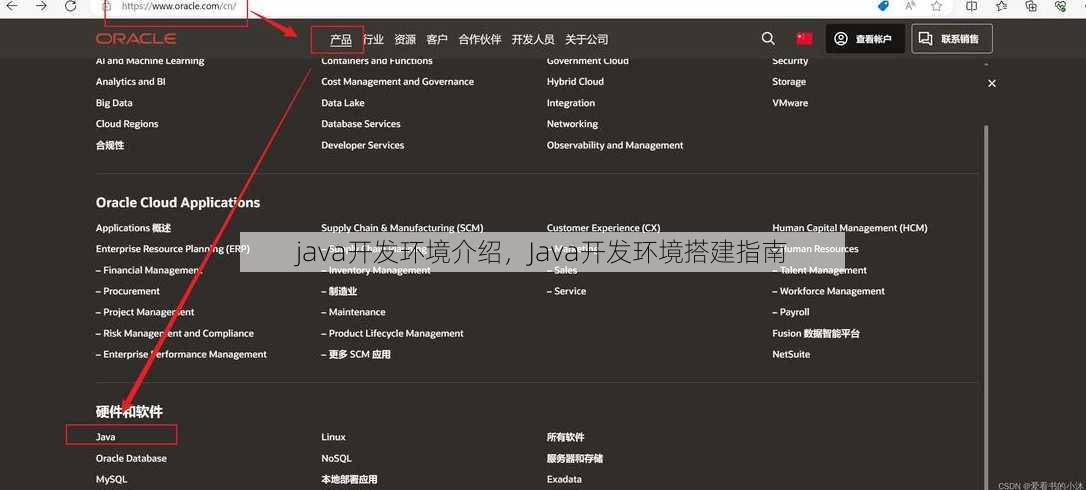The image size is (1086, 490).
Task: Open the 客户 menu
Action: (437, 40)
